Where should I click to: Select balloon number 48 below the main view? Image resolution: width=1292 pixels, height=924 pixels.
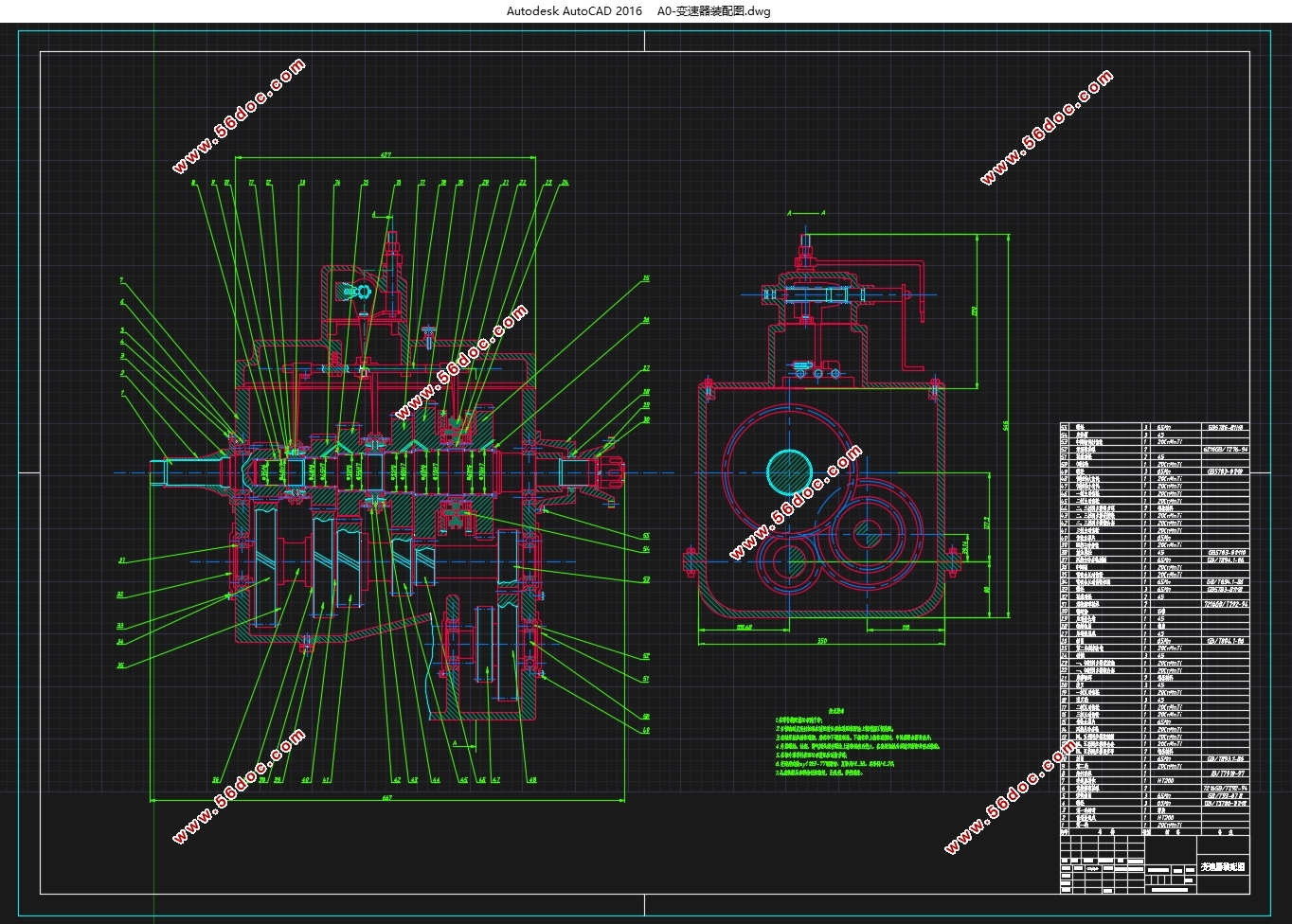pyautogui.click(x=532, y=781)
